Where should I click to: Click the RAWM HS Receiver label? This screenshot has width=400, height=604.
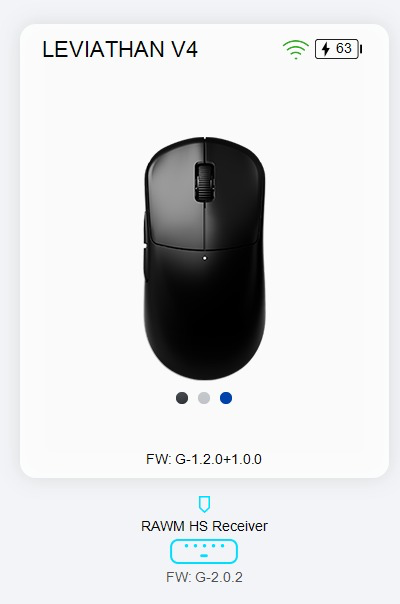pyautogui.click(x=204, y=526)
